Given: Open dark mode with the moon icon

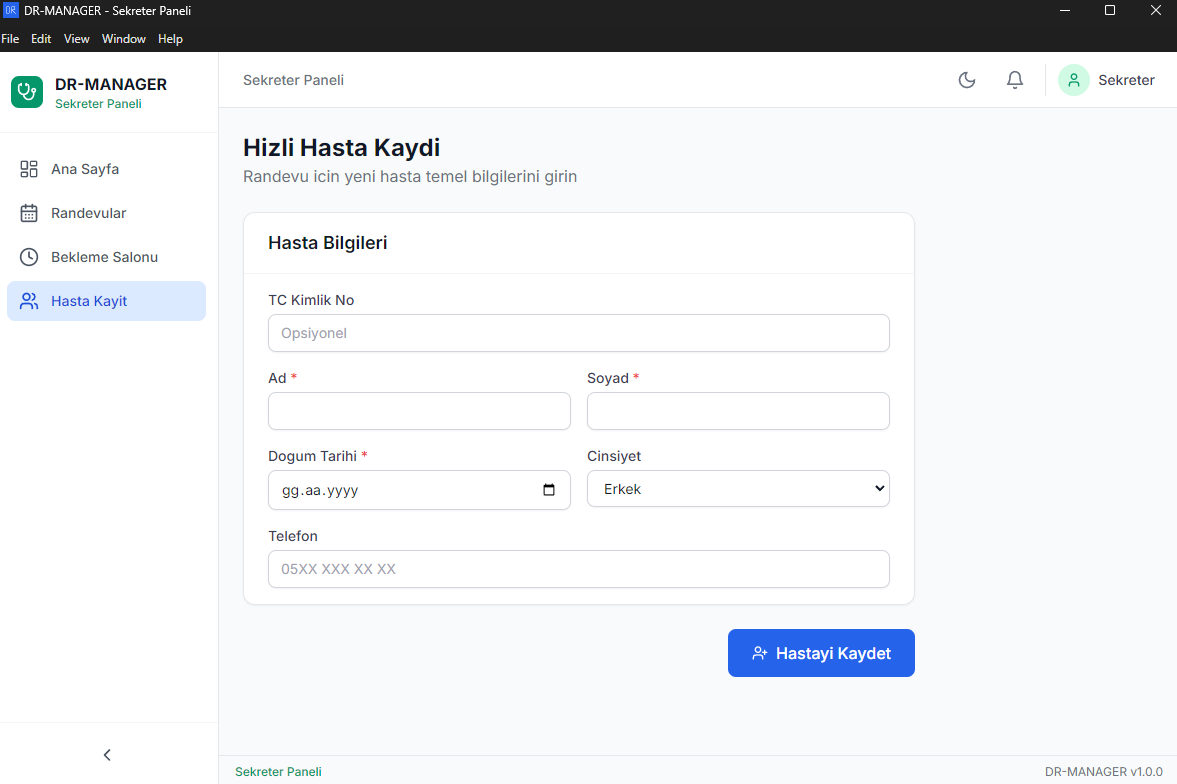Looking at the screenshot, I should [966, 79].
